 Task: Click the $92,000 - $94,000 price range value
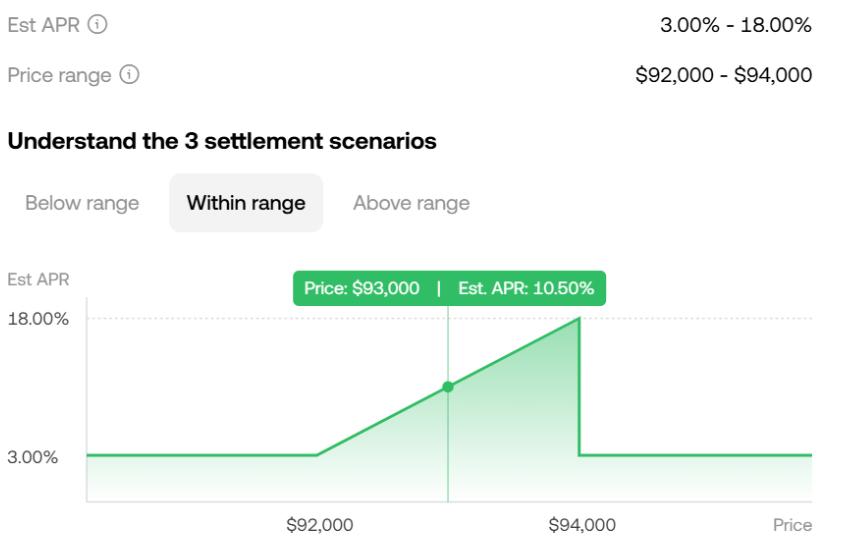pos(724,75)
